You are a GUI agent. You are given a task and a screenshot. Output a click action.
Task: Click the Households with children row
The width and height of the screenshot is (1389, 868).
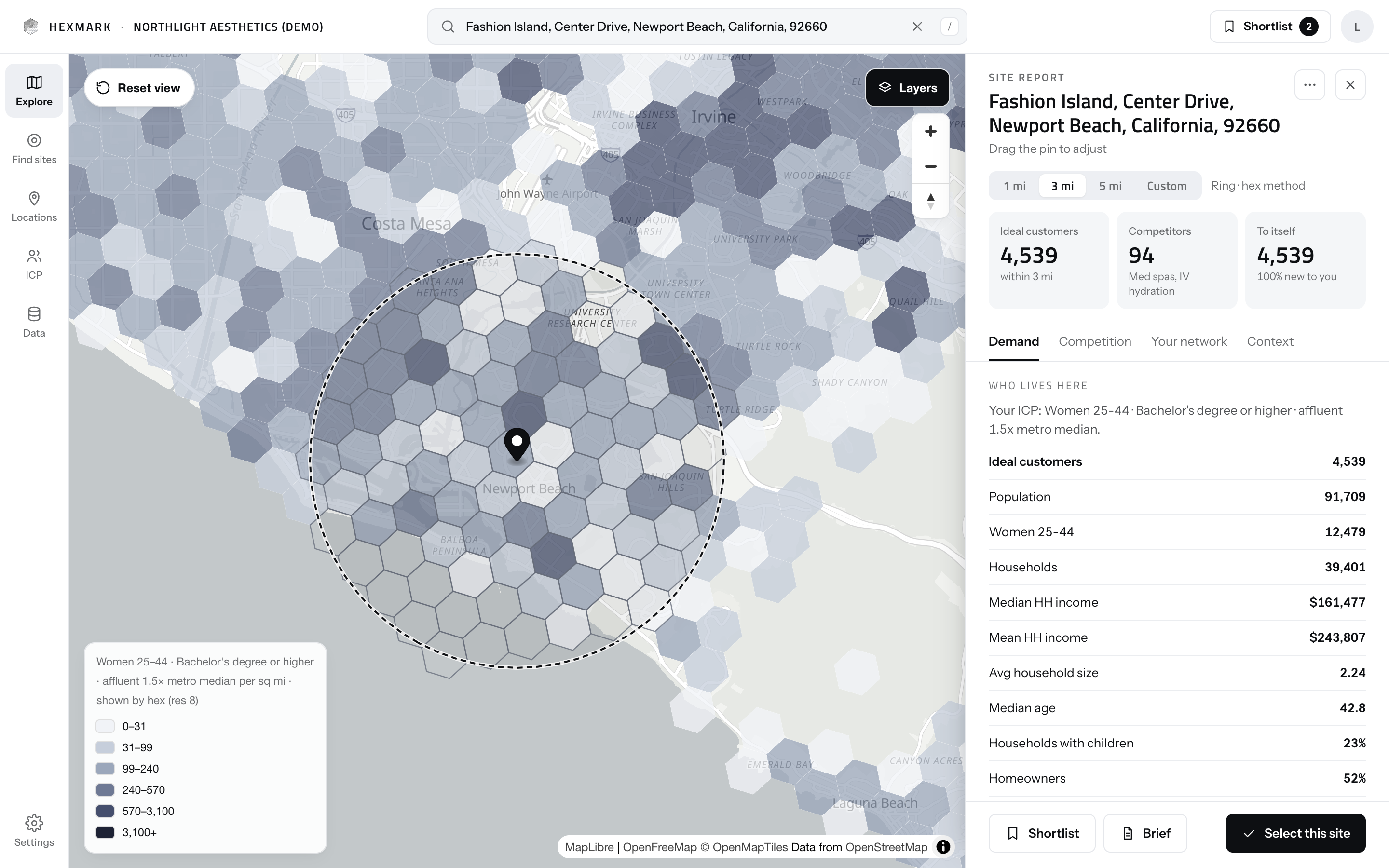click(x=1177, y=744)
